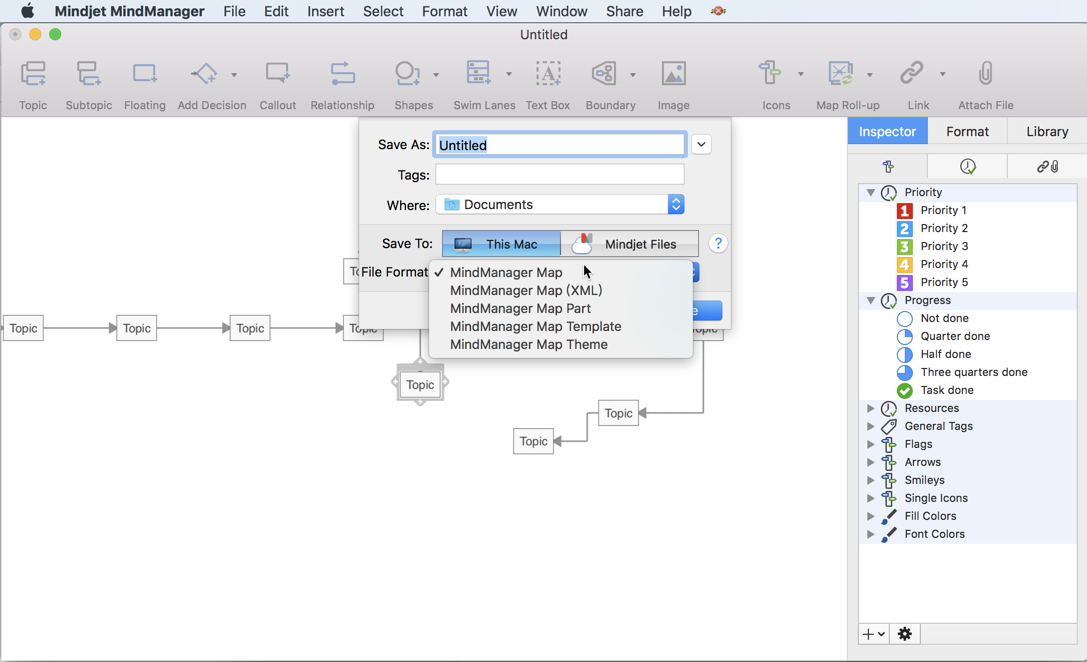Image resolution: width=1087 pixels, height=662 pixels.
Task: Select MindManager Map Part format
Action: 561,308
